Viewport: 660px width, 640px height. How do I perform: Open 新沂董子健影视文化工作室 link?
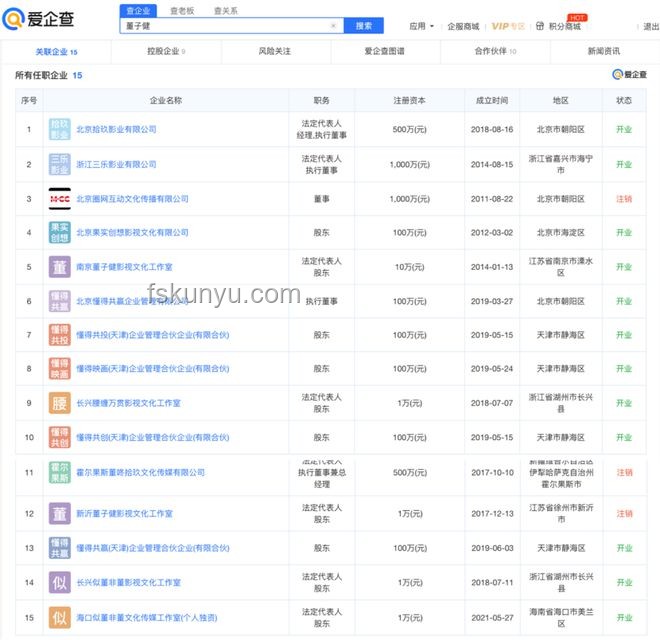124,514
